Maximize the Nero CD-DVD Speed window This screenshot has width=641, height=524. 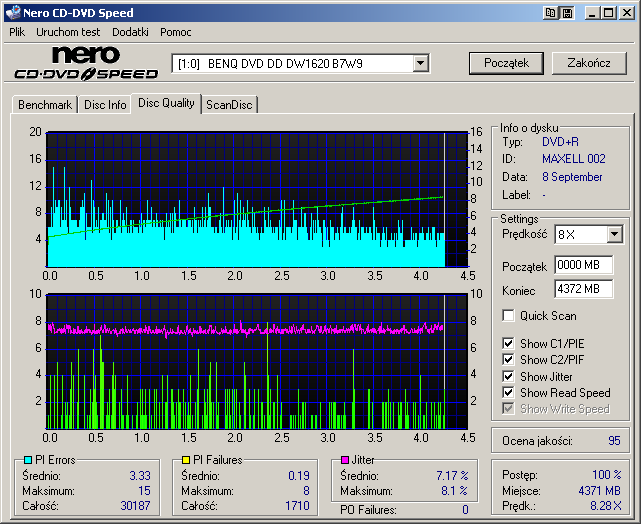tap(608, 13)
